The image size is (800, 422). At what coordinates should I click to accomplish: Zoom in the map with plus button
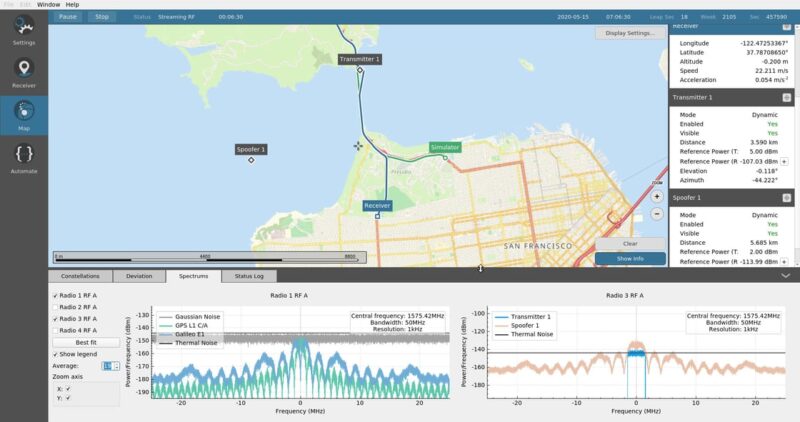tap(657, 196)
